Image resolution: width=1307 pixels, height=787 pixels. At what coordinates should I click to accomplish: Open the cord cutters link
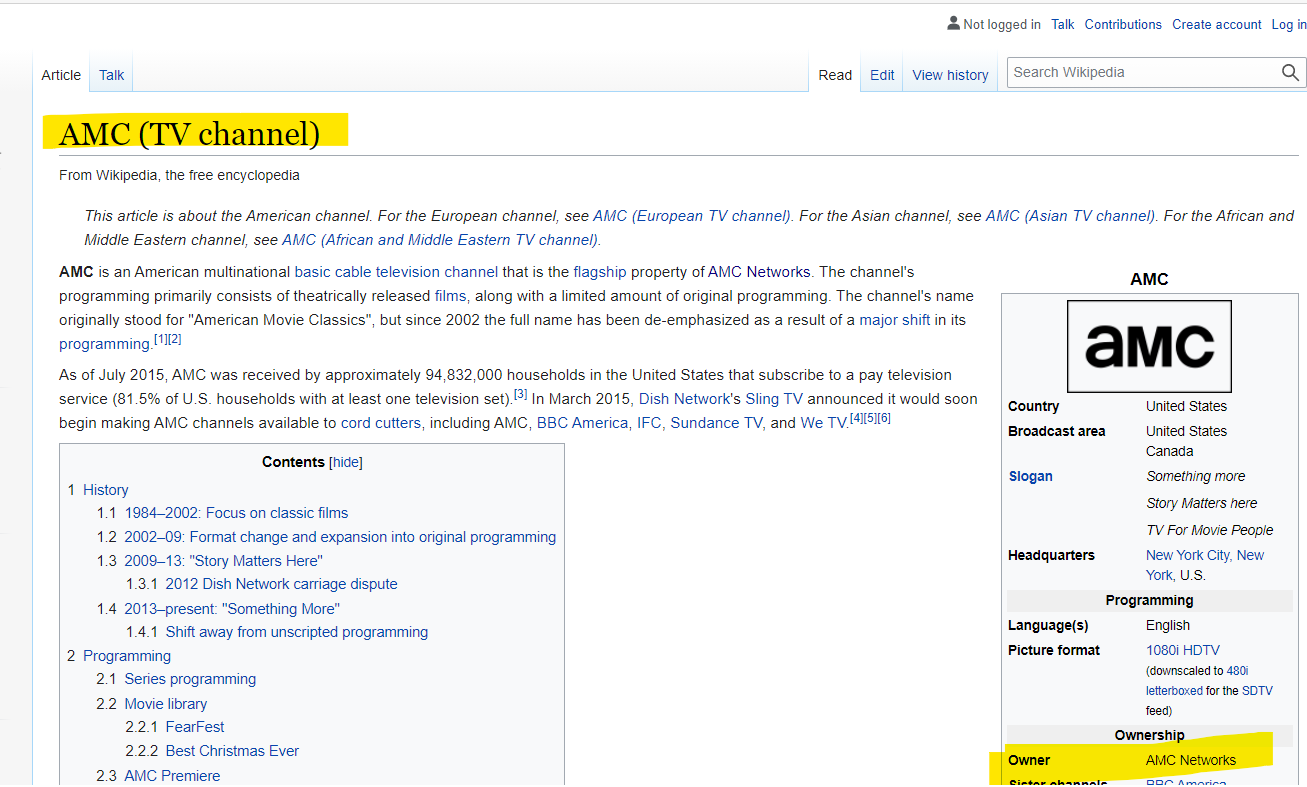tap(381, 423)
